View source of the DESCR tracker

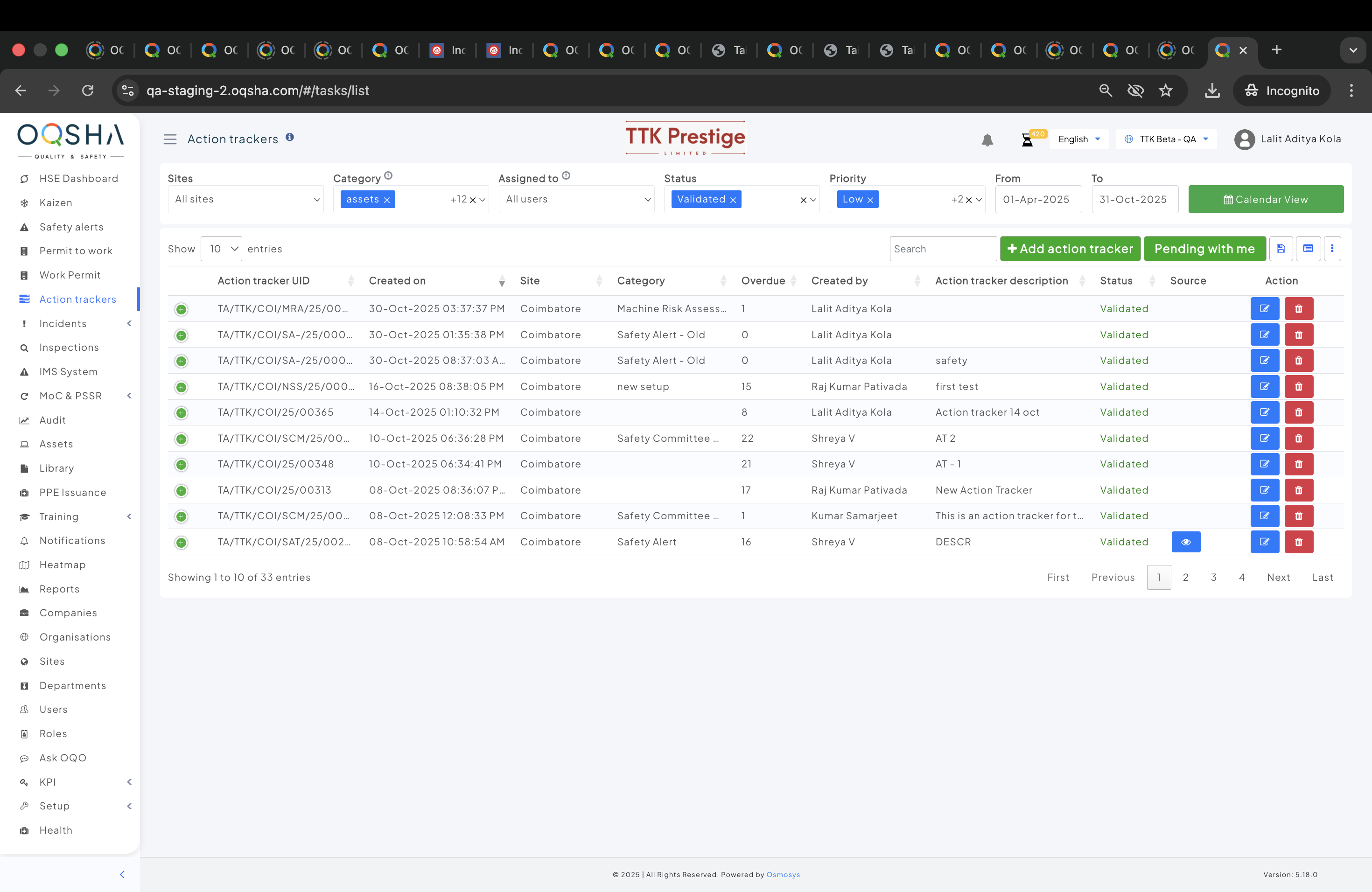click(1185, 542)
